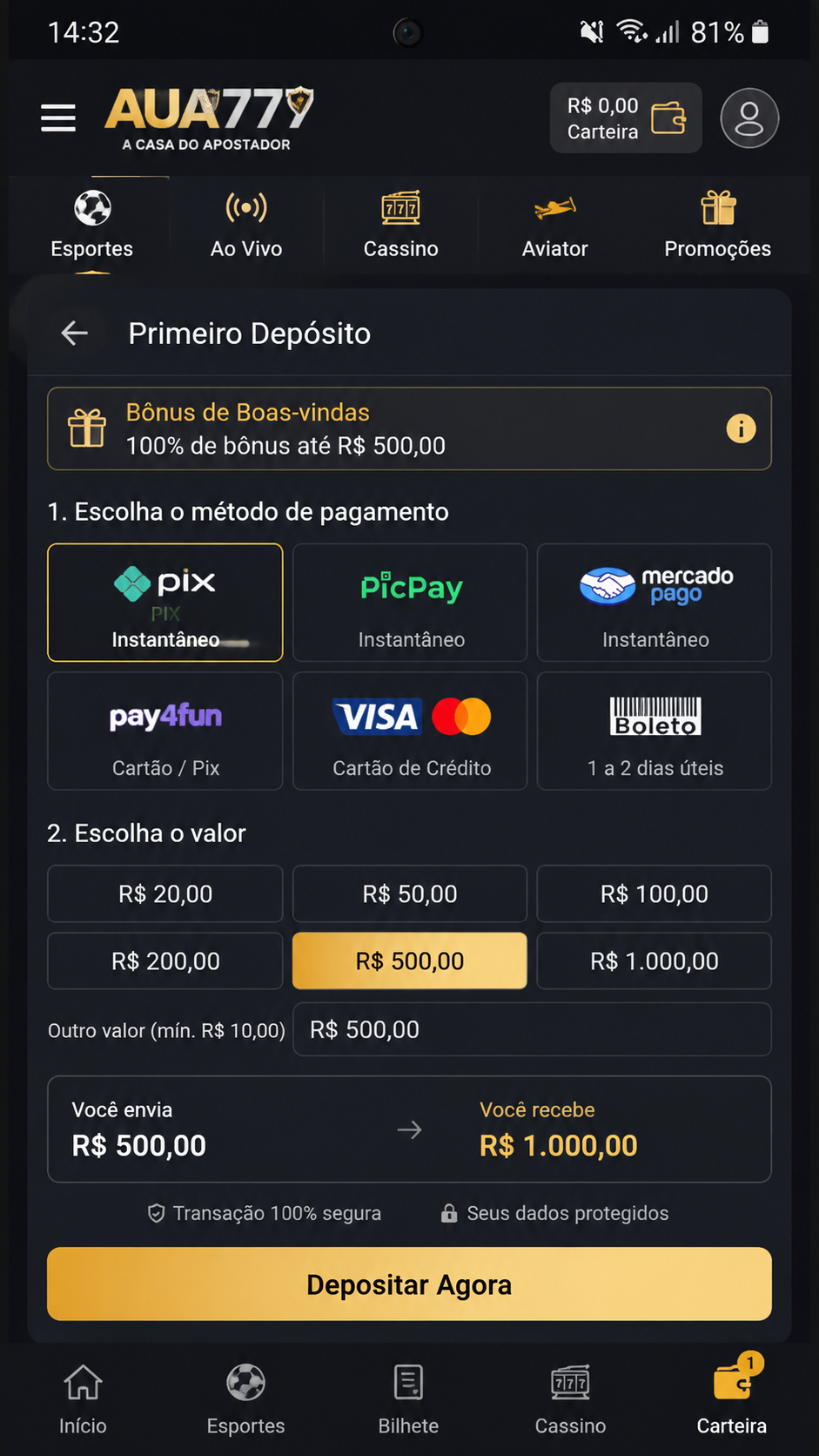The width and height of the screenshot is (819, 1456).
Task: Go back using the left arrow
Action: click(75, 333)
